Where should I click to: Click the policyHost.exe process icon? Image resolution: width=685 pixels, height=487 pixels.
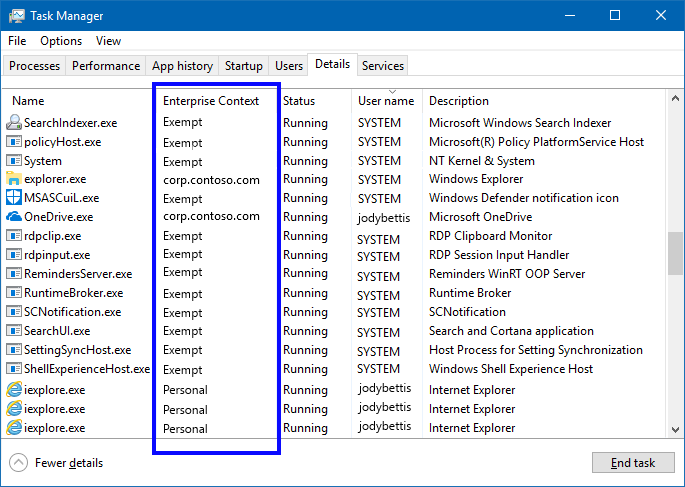(14, 142)
